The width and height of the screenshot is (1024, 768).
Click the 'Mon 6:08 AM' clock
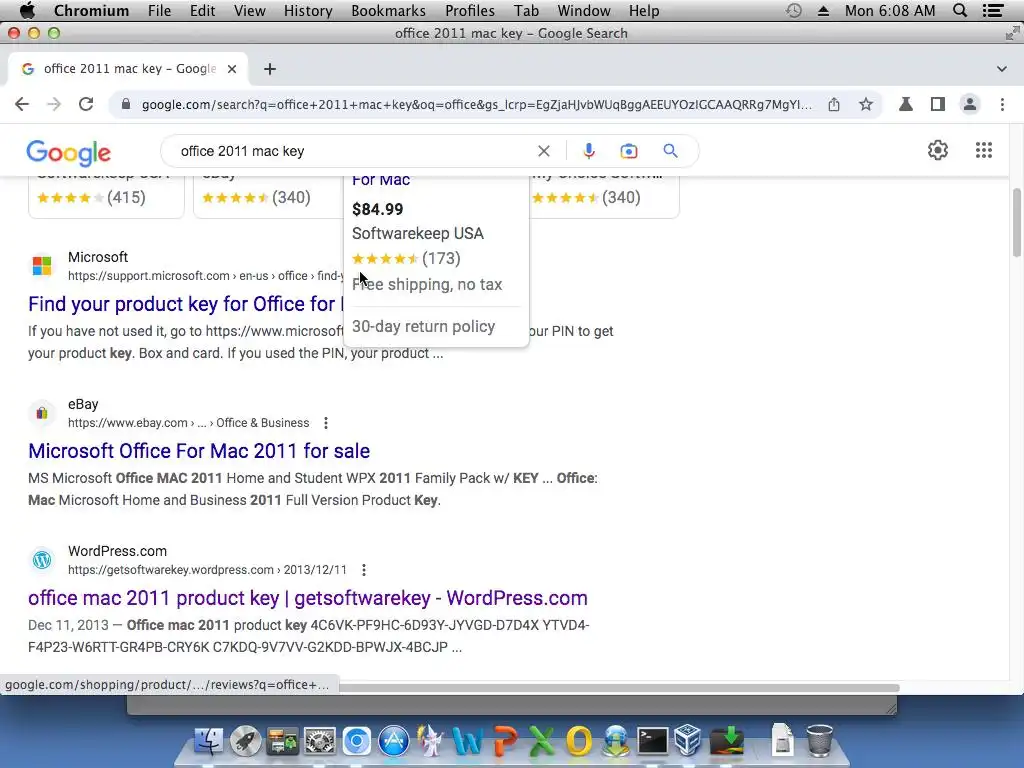click(889, 10)
